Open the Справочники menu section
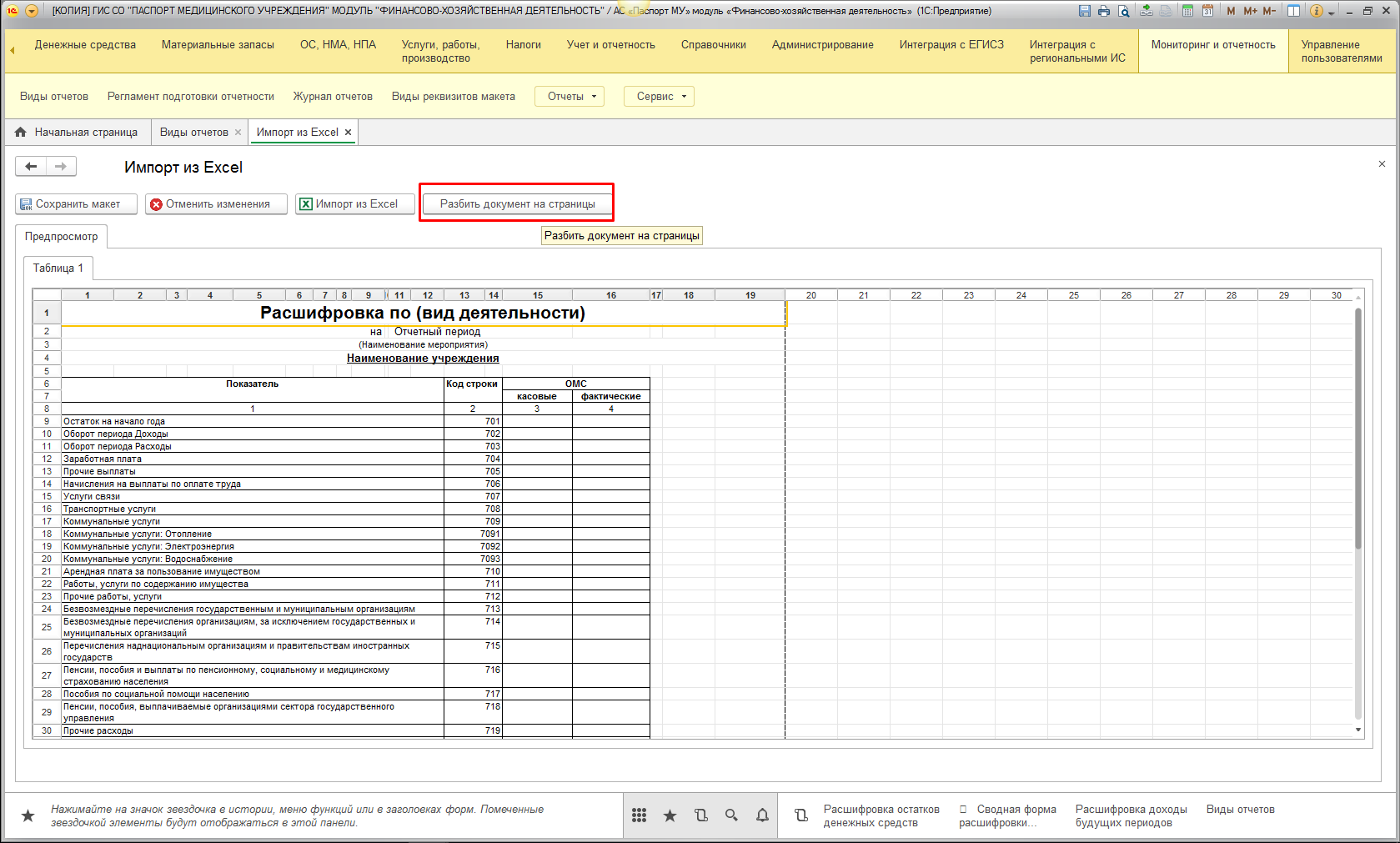1400x843 pixels. point(713,45)
